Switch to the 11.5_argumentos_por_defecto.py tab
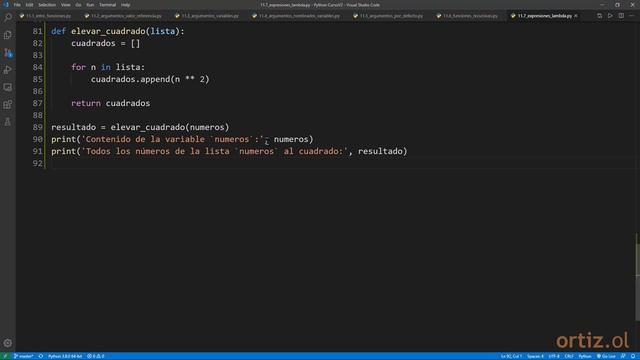The height and width of the screenshot is (360, 640). tap(391, 16)
